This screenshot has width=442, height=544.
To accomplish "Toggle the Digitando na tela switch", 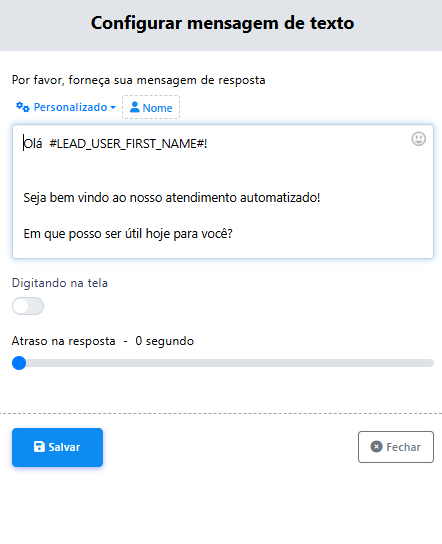I will click(28, 306).
